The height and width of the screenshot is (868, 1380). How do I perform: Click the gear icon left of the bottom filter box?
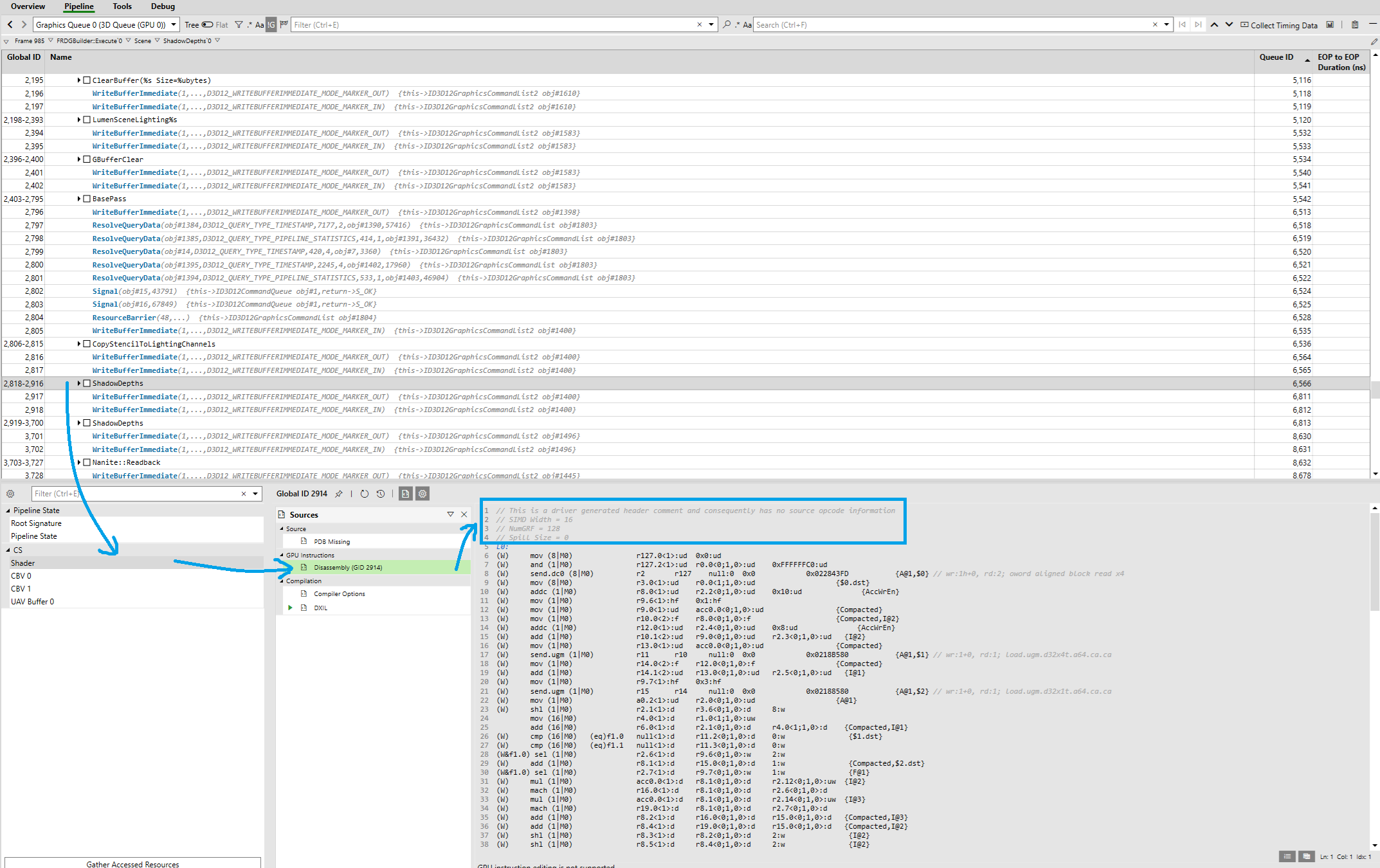[x=10, y=494]
